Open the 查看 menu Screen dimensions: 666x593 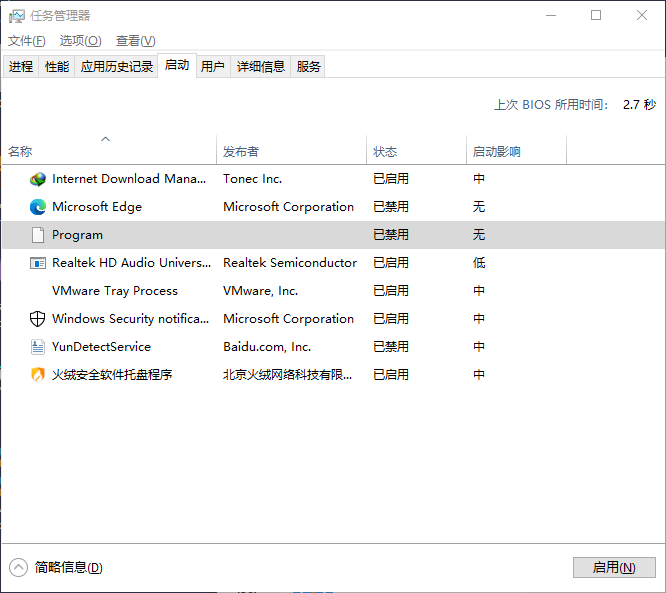(x=135, y=41)
